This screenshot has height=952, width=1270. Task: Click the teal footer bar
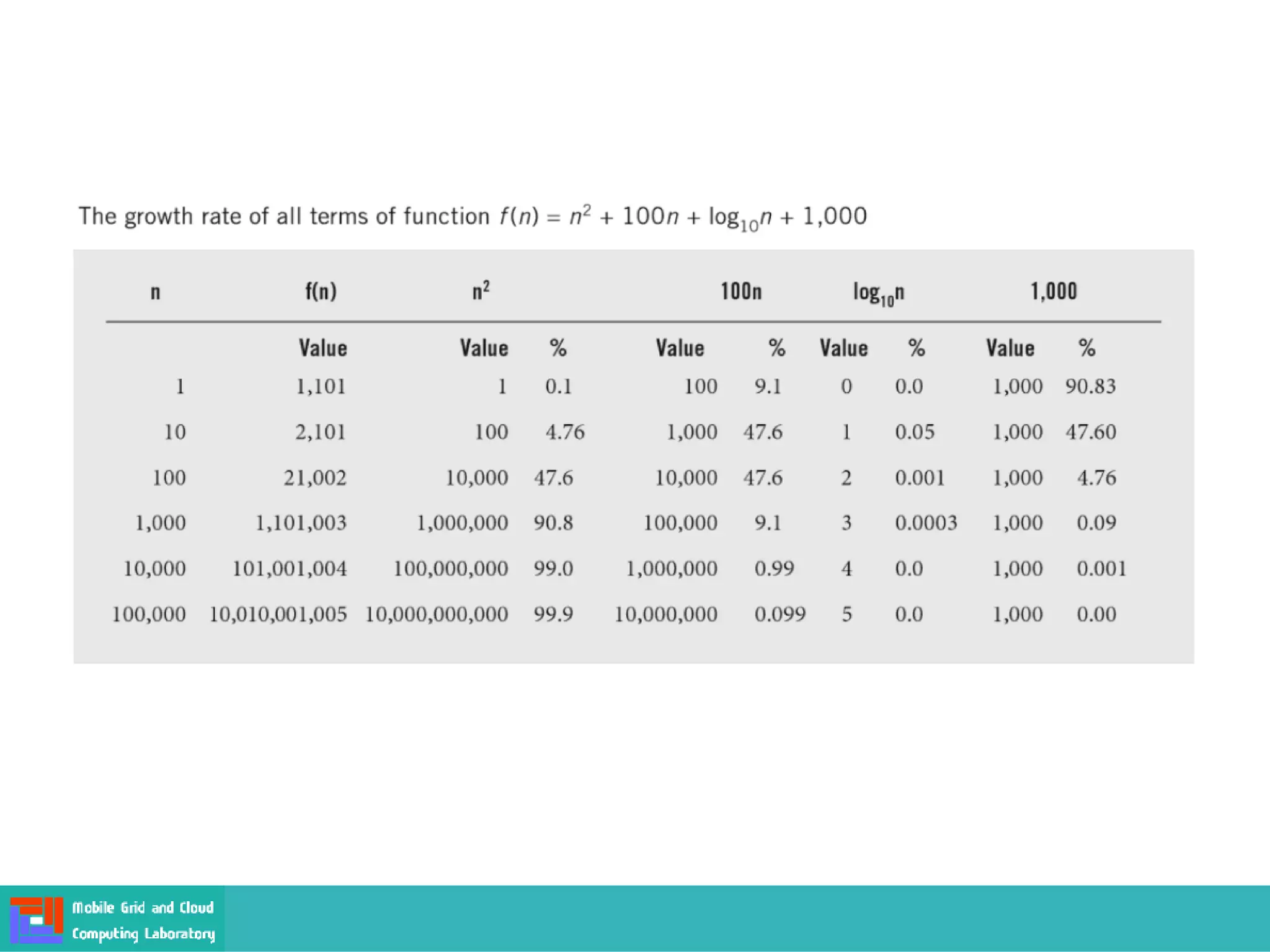pos(744,919)
